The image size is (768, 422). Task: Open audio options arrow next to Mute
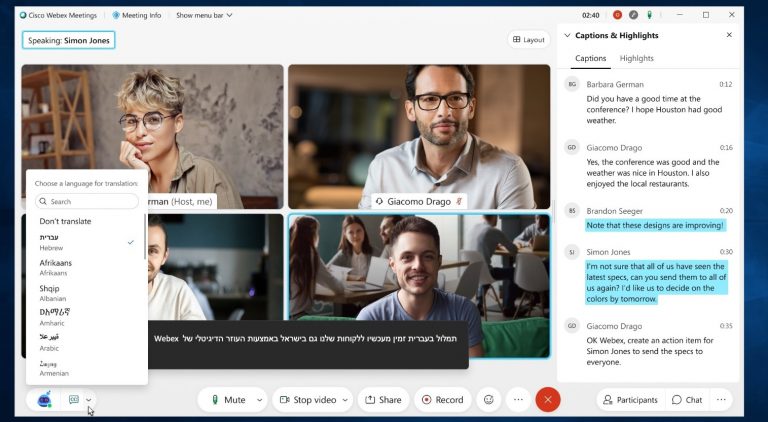click(260, 399)
